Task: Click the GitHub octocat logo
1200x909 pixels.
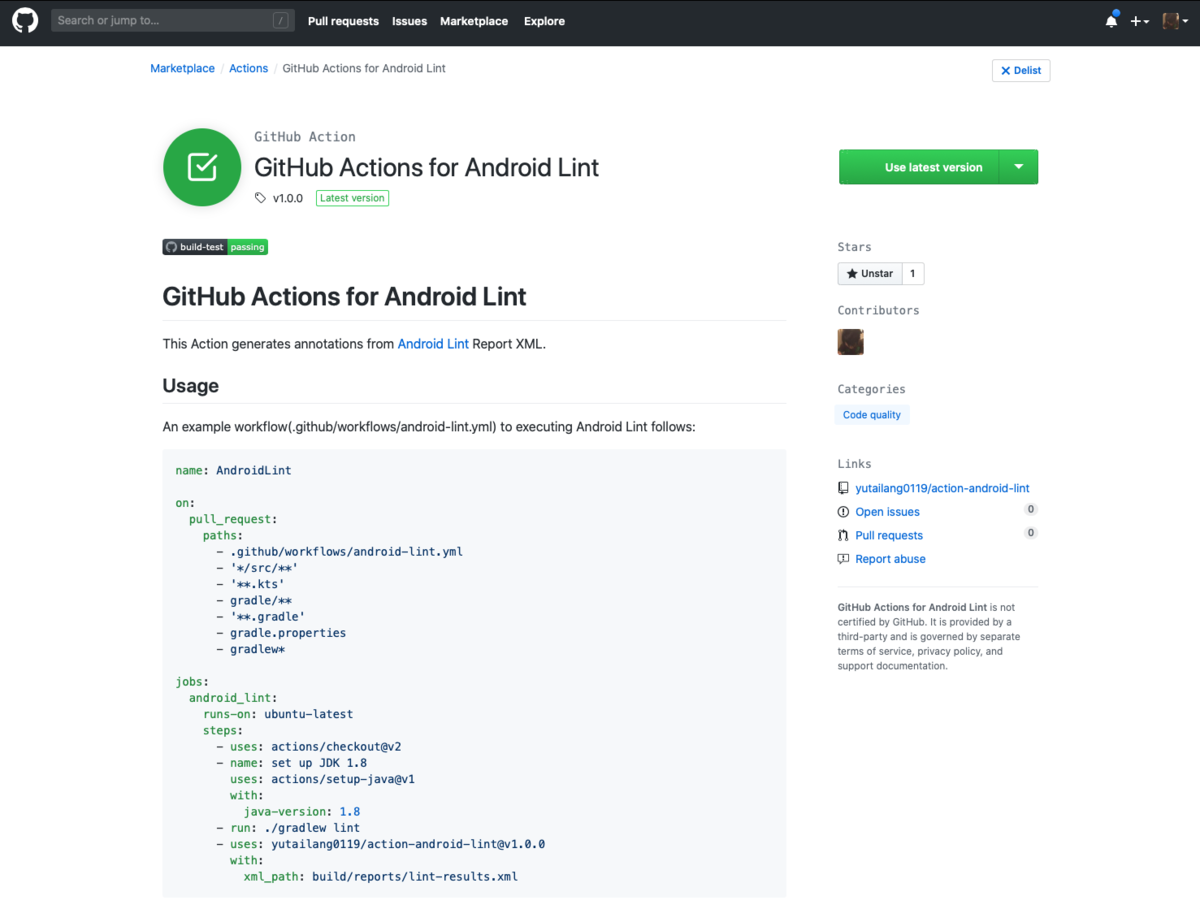Action: coord(25,21)
